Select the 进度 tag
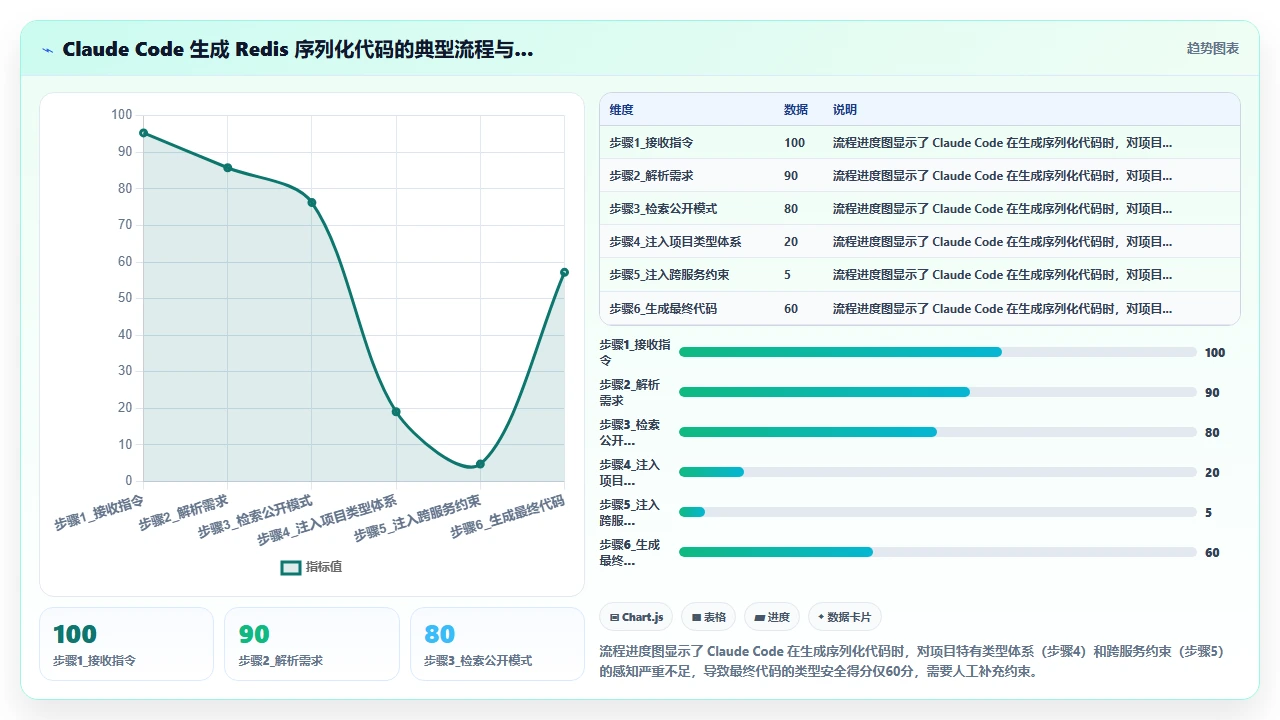The height and width of the screenshot is (720, 1280). click(x=772, y=617)
